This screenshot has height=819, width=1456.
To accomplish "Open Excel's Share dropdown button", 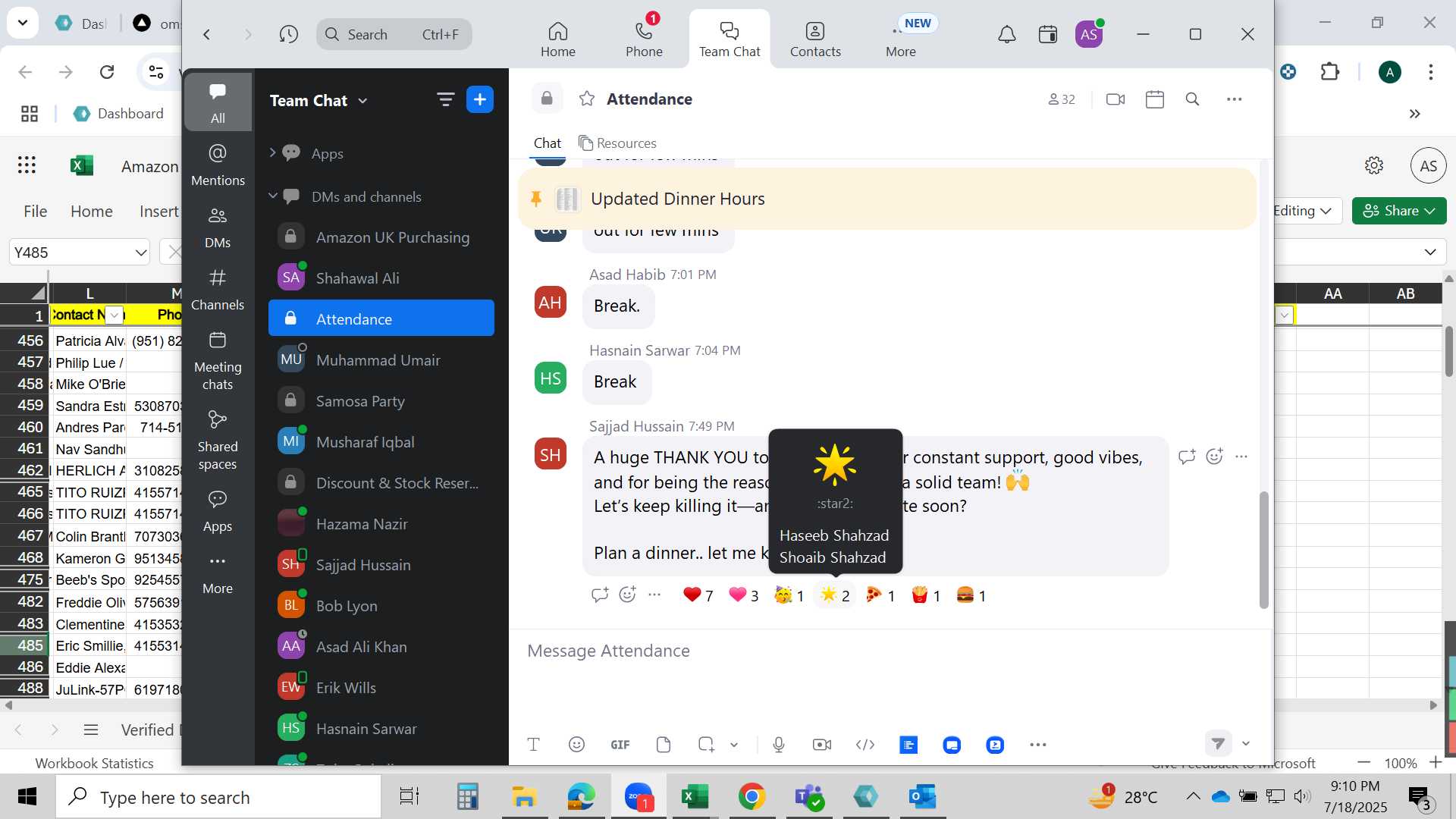I will (1399, 211).
